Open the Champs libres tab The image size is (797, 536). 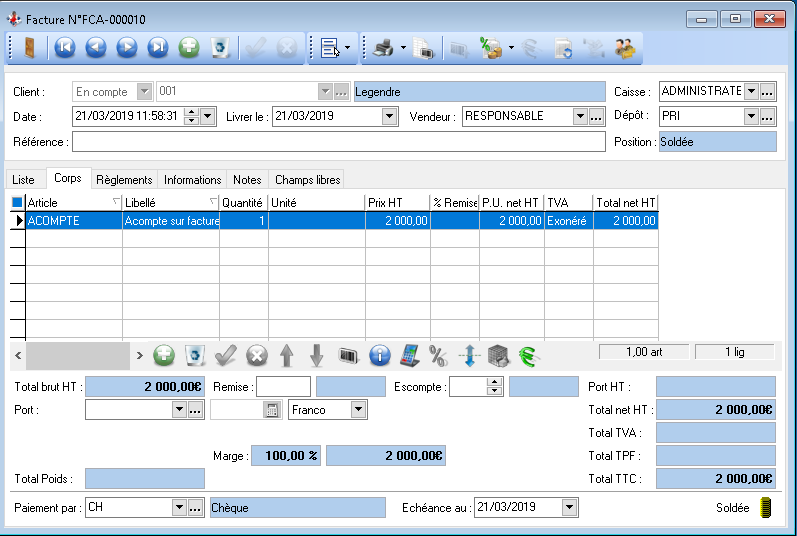[x=307, y=180]
